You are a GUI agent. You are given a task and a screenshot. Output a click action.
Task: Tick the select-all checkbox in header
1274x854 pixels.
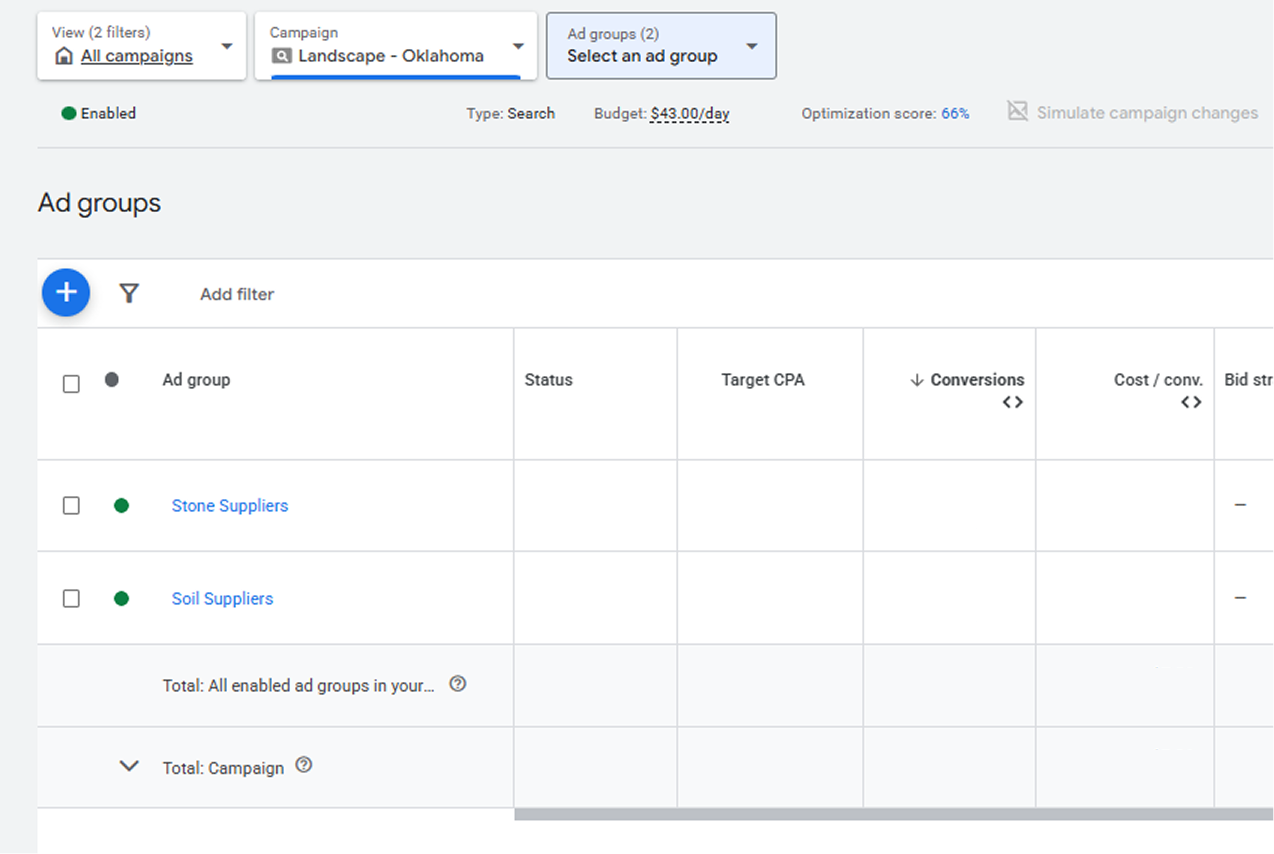(x=71, y=384)
